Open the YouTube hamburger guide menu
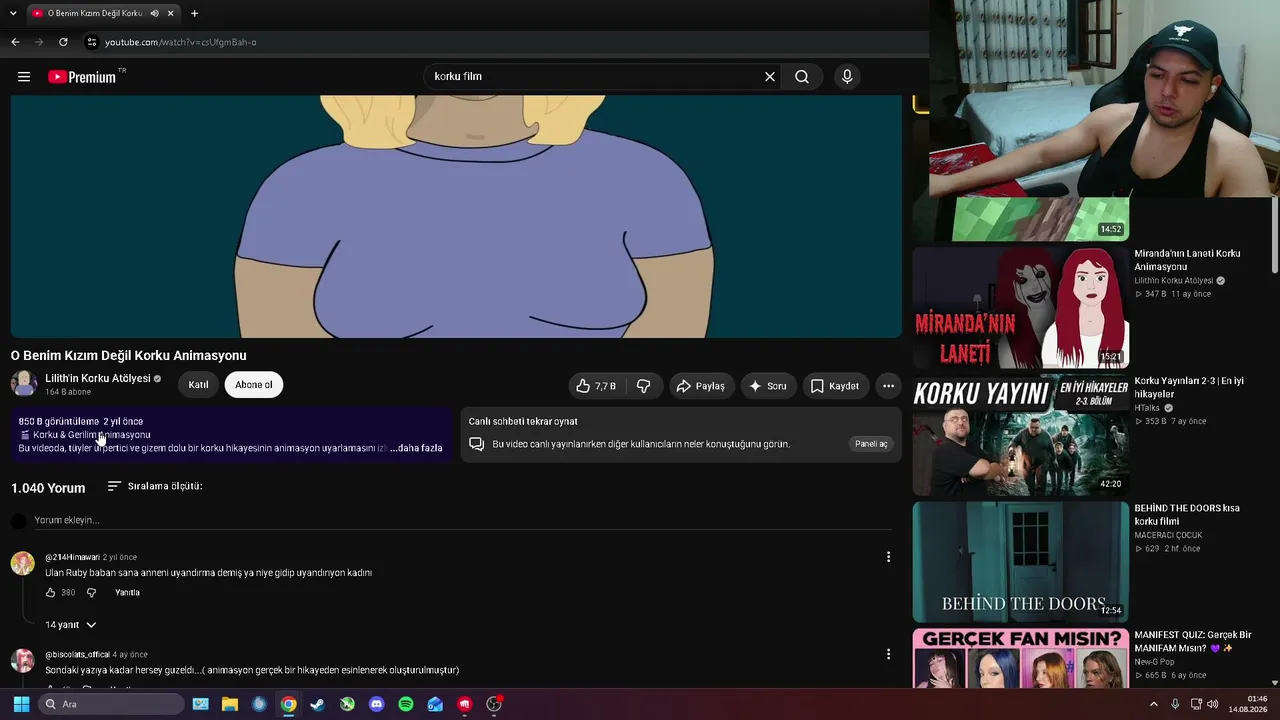Image resolution: width=1280 pixels, height=720 pixels. point(24,77)
